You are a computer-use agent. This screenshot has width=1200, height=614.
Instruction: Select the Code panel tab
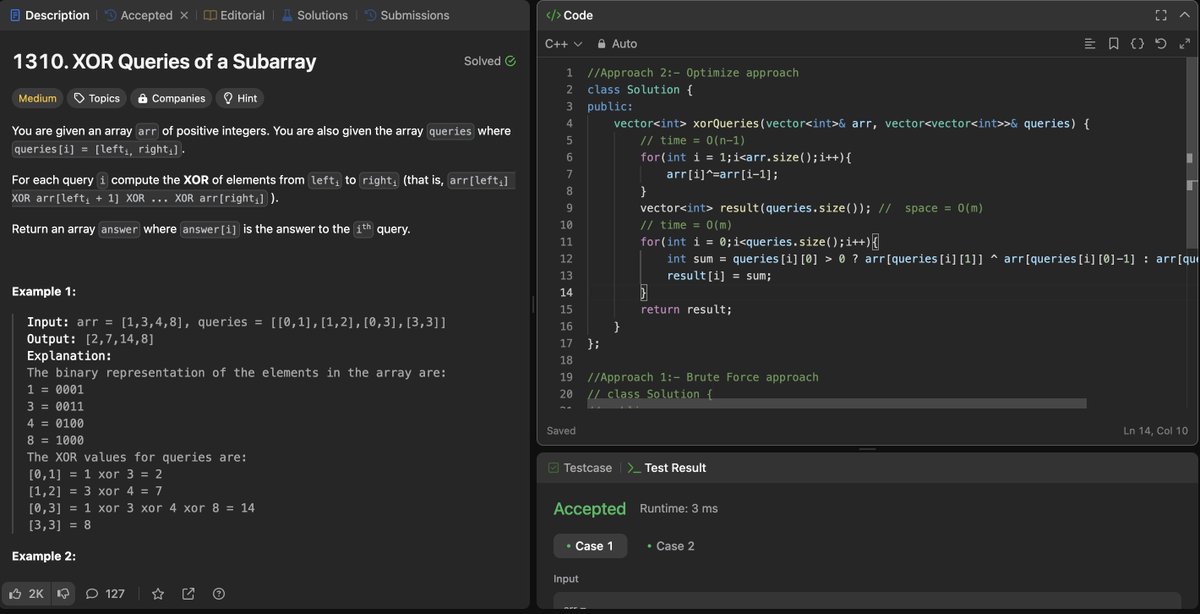pyautogui.click(x=570, y=15)
